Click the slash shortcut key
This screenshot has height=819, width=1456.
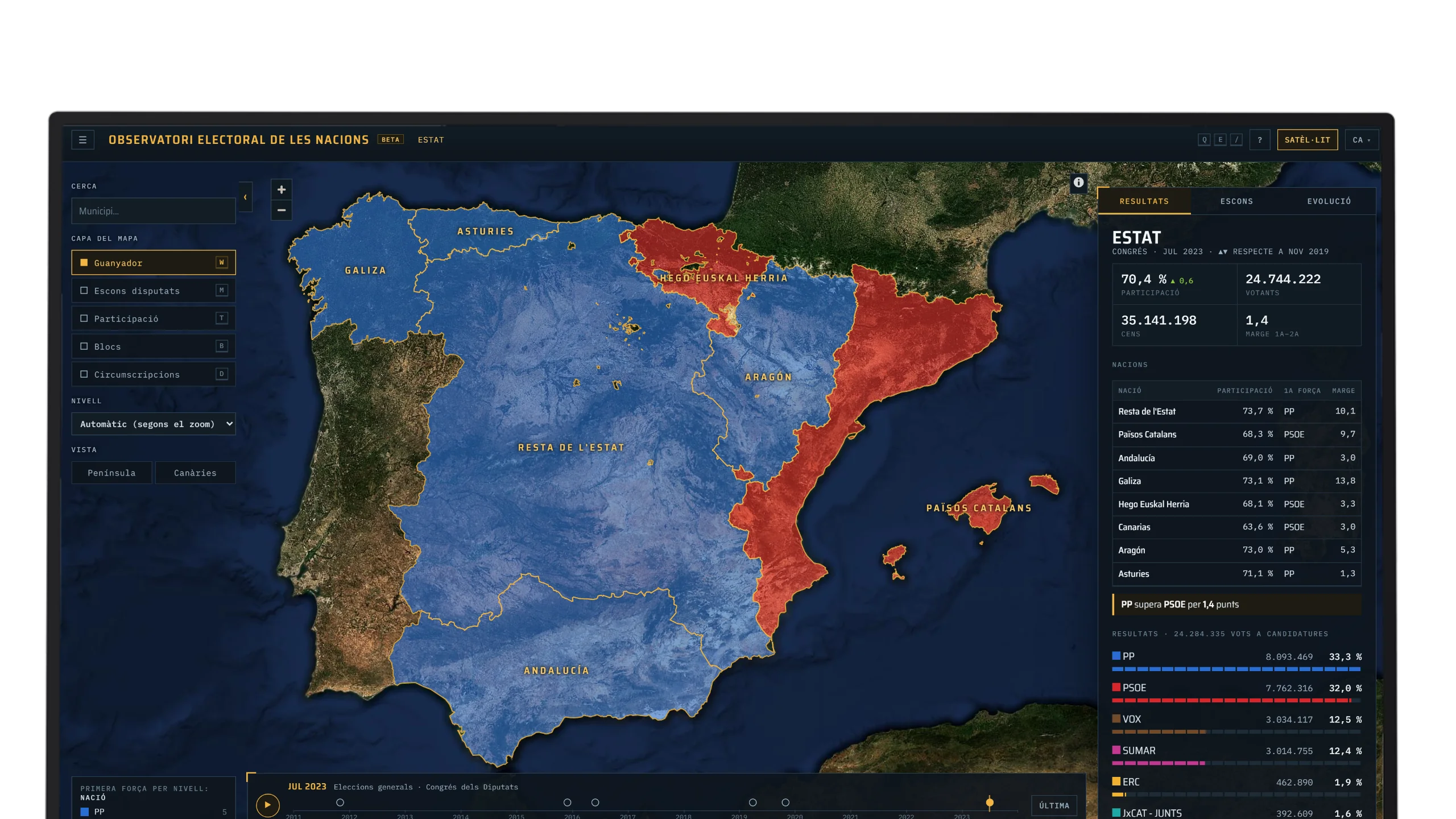1236,140
